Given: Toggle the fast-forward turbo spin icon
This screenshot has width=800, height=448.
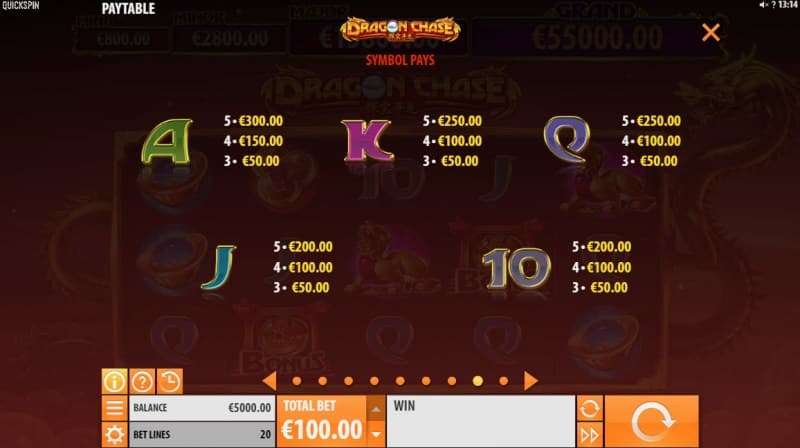Looking at the screenshot, I should click(x=589, y=435).
